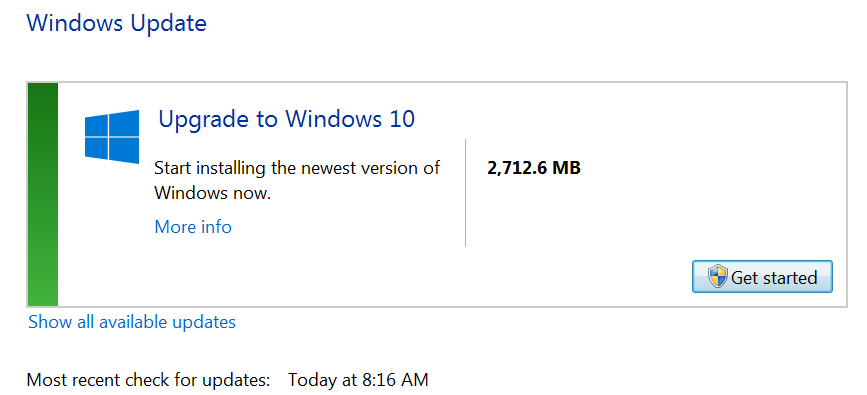Click the blue Windows logo icon
This screenshot has width=867, height=395.
[112, 137]
